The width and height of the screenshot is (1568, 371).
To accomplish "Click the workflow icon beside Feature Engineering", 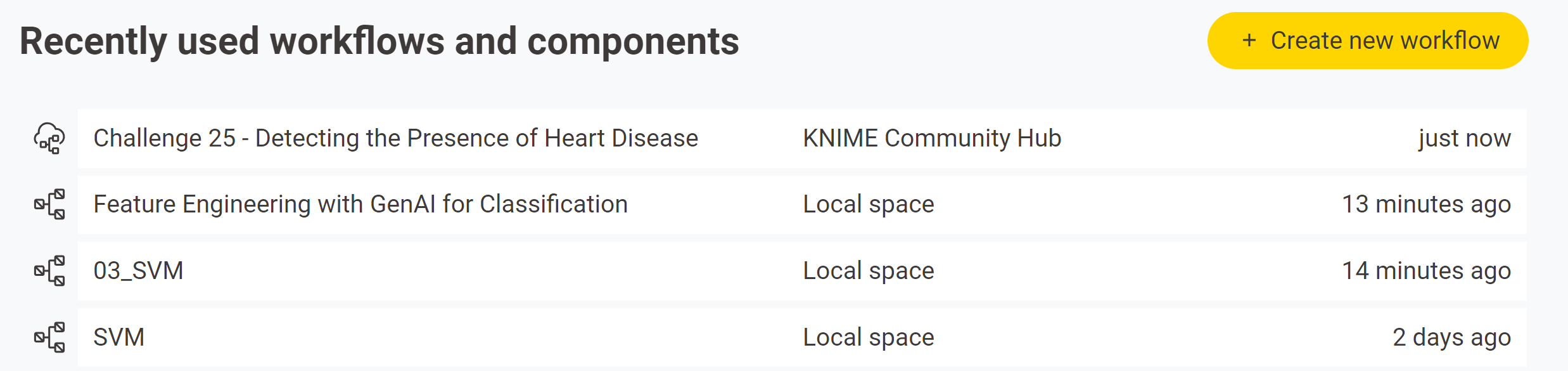I will click(x=49, y=204).
